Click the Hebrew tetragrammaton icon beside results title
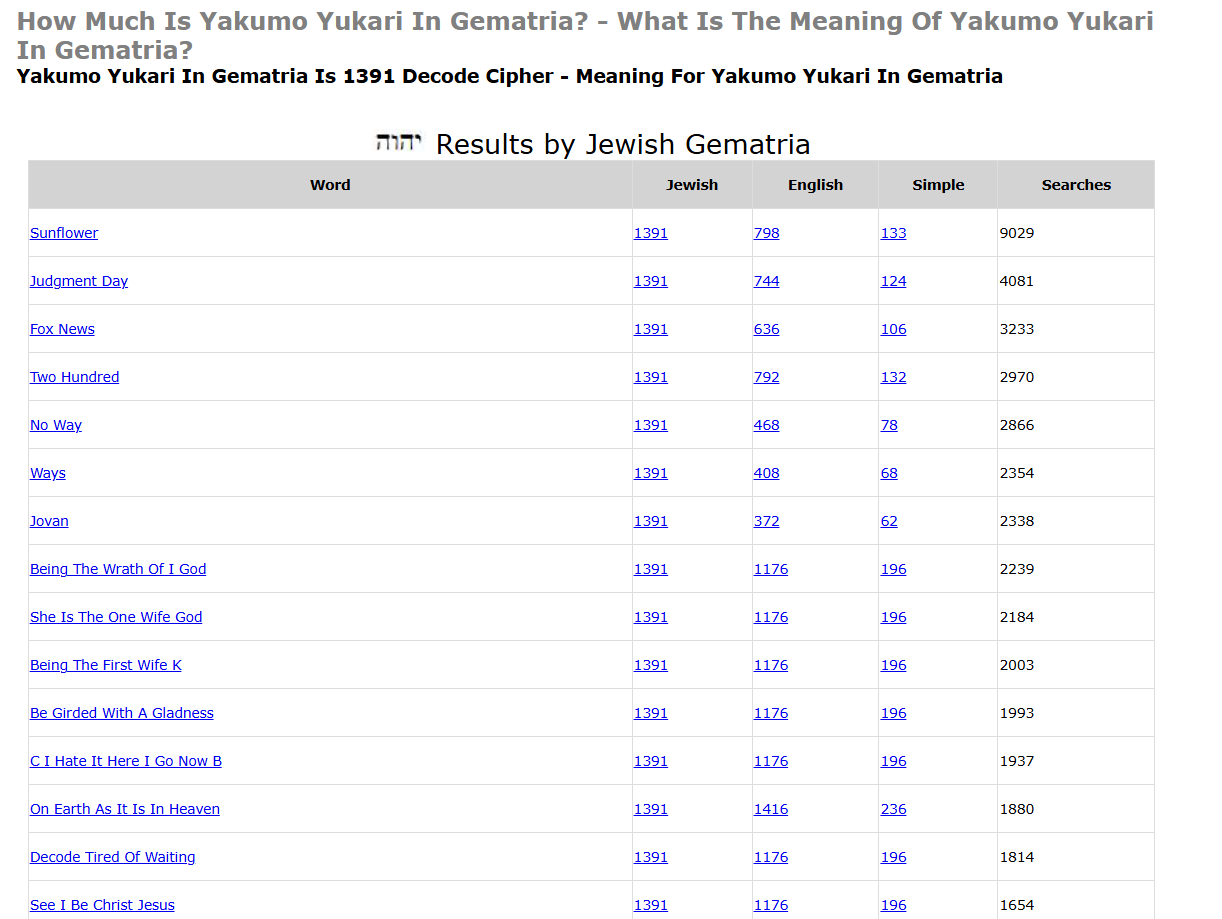 [399, 142]
